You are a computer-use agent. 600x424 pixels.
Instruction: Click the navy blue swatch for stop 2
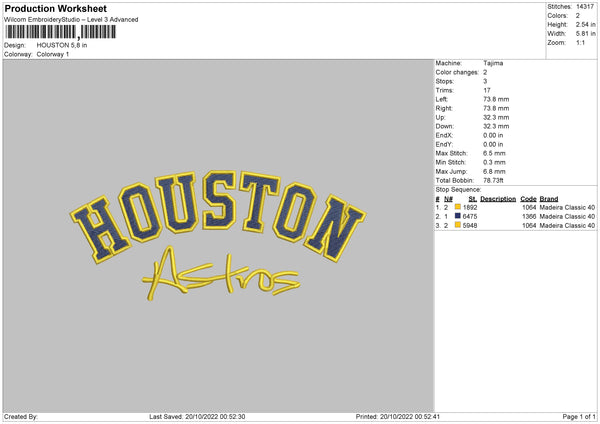tap(458, 216)
